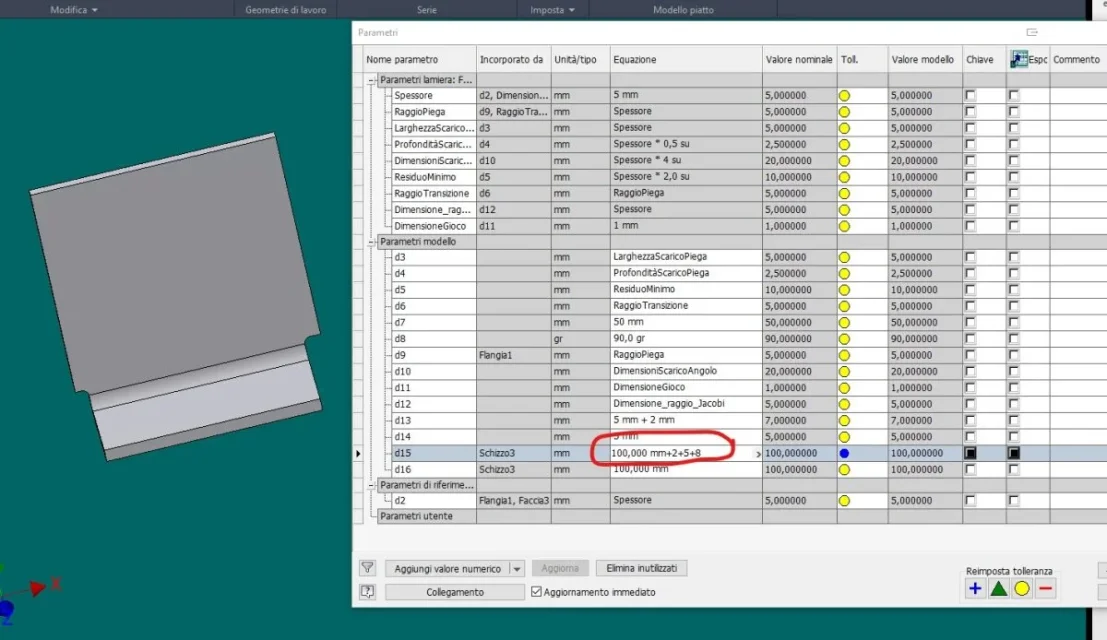Click the yellow tolerance dot for d2
Screen dimensions: 1107x640
coord(844,500)
